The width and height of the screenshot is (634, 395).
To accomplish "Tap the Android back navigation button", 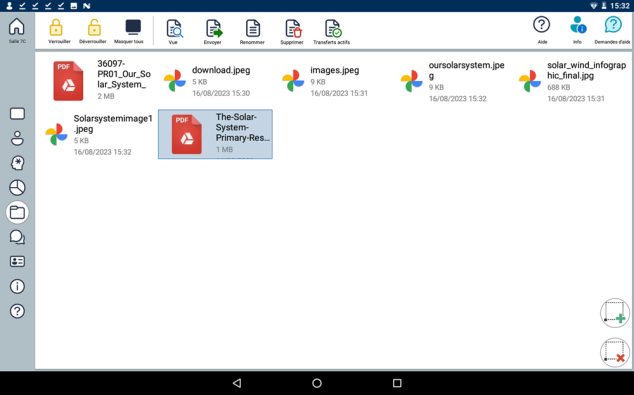I will click(237, 383).
